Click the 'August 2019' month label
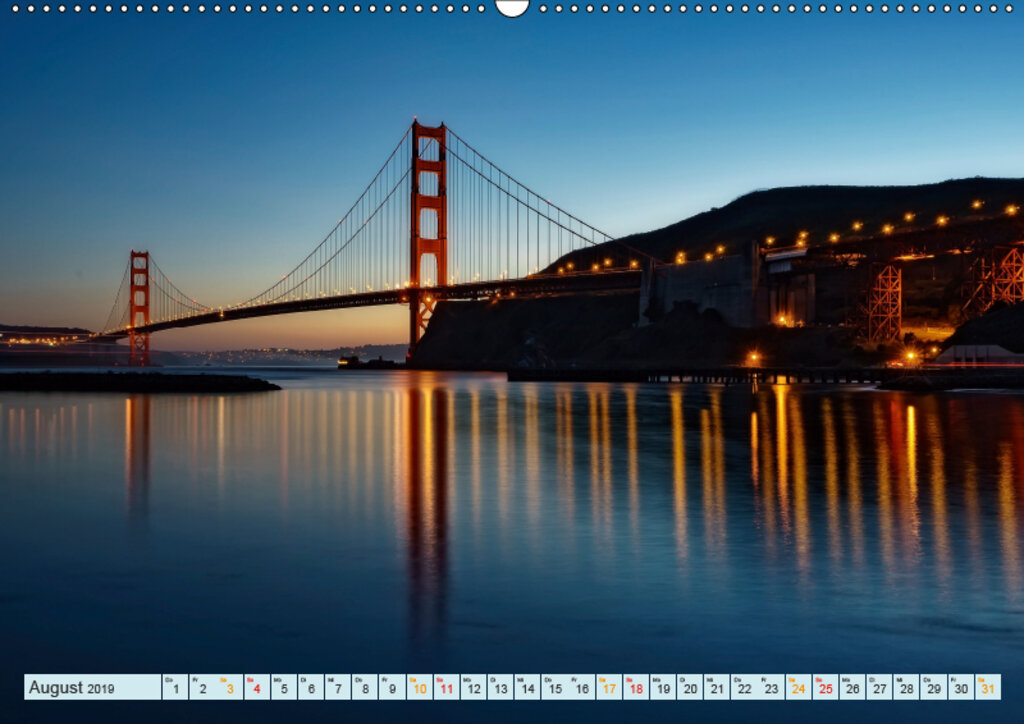1024x724 pixels. pos(71,687)
